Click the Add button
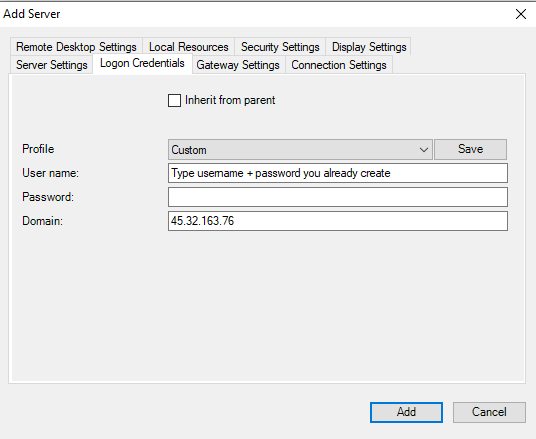Viewport: 536px width, 439px height. click(406, 412)
